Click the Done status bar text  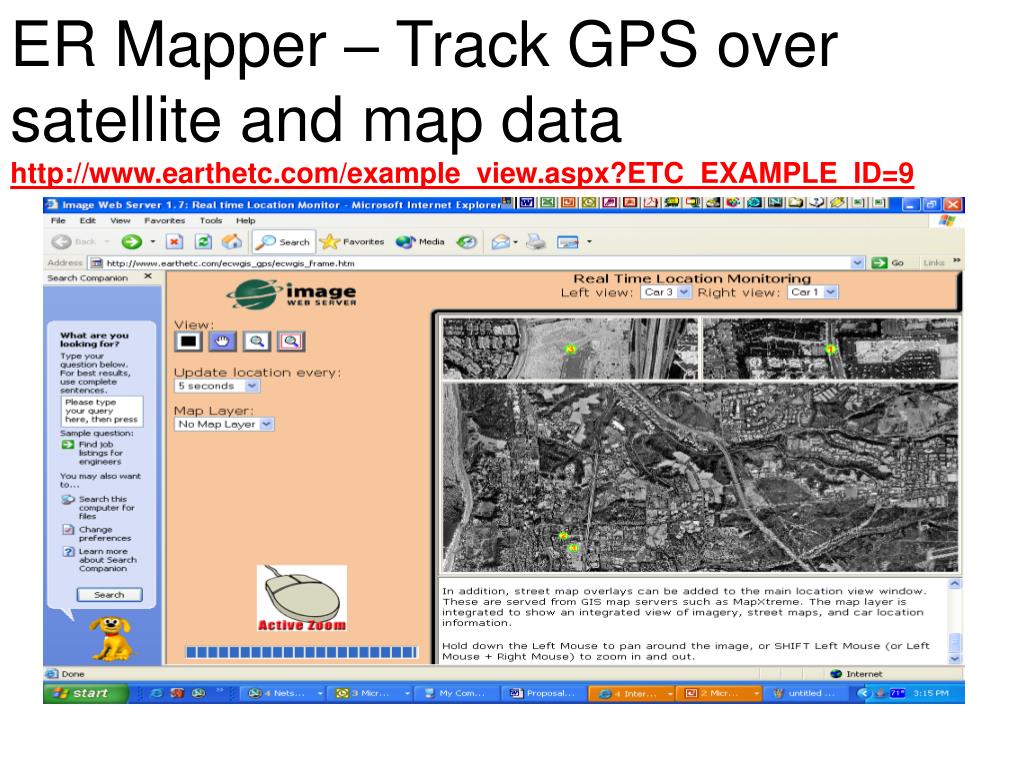(x=72, y=674)
